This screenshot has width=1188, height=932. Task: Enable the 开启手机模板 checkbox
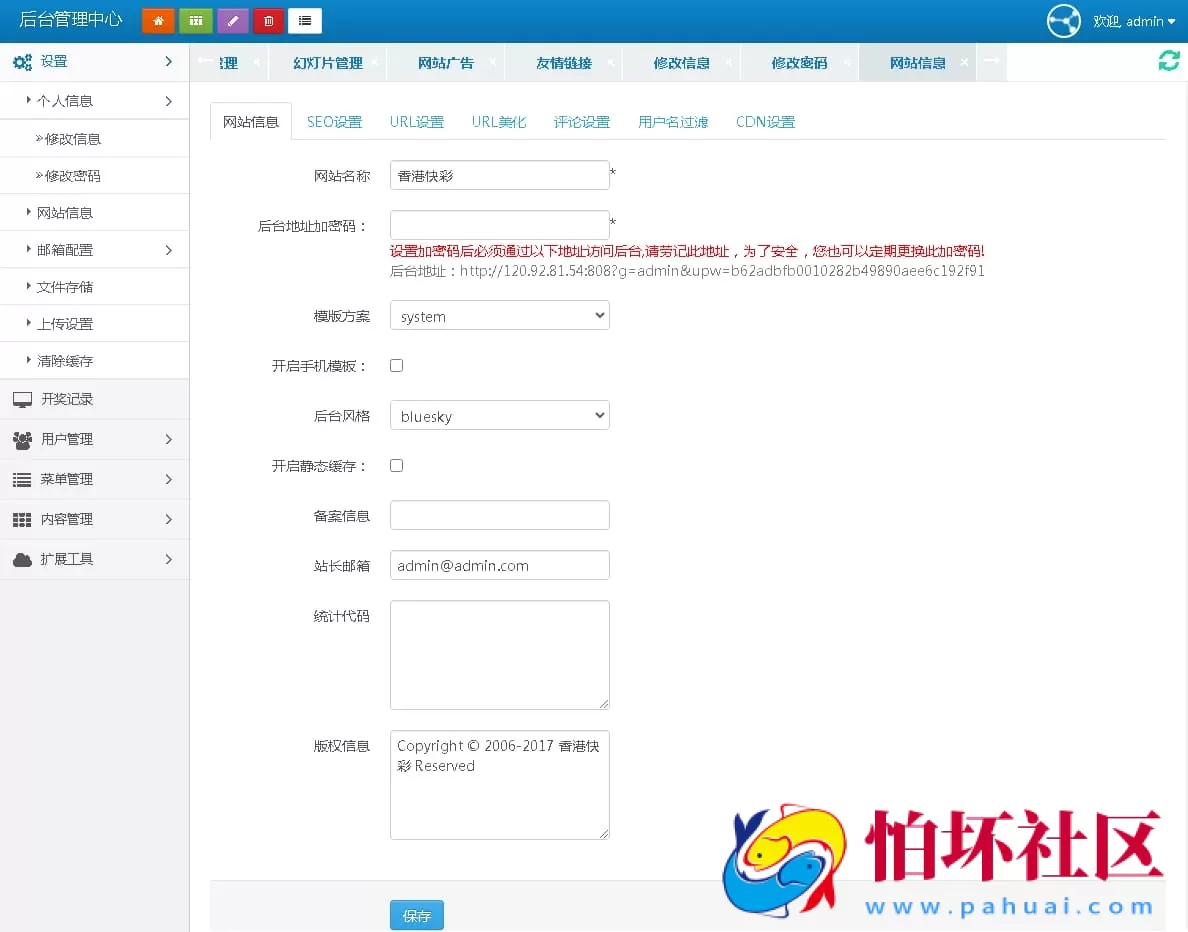click(x=396, y=365)
